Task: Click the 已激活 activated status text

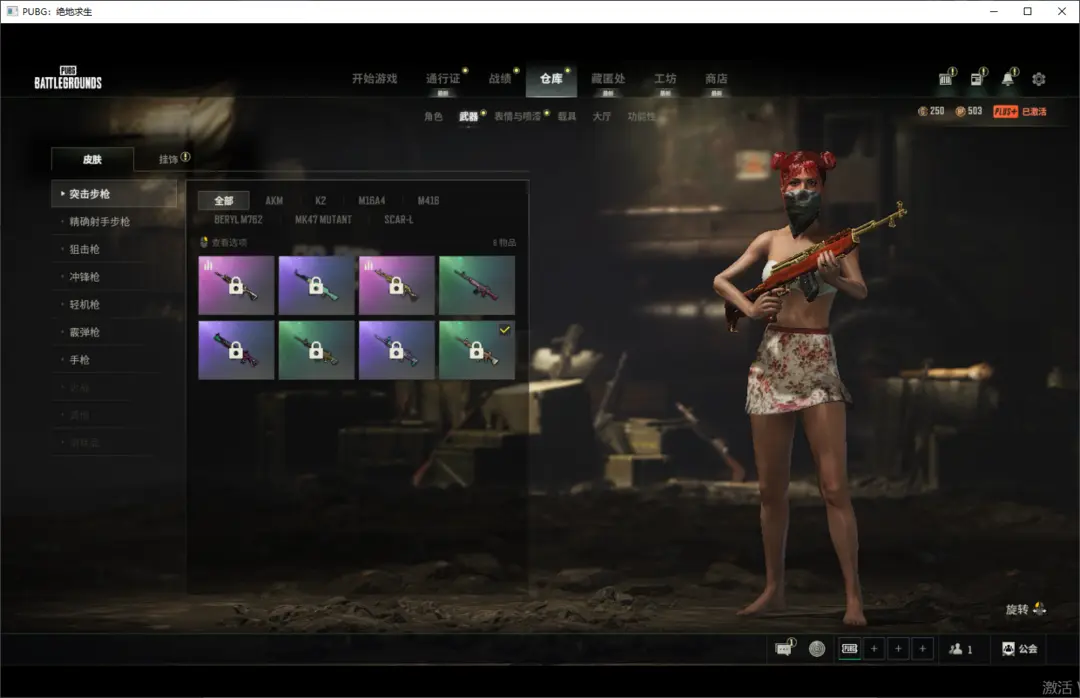Action: click(1034, 112)
